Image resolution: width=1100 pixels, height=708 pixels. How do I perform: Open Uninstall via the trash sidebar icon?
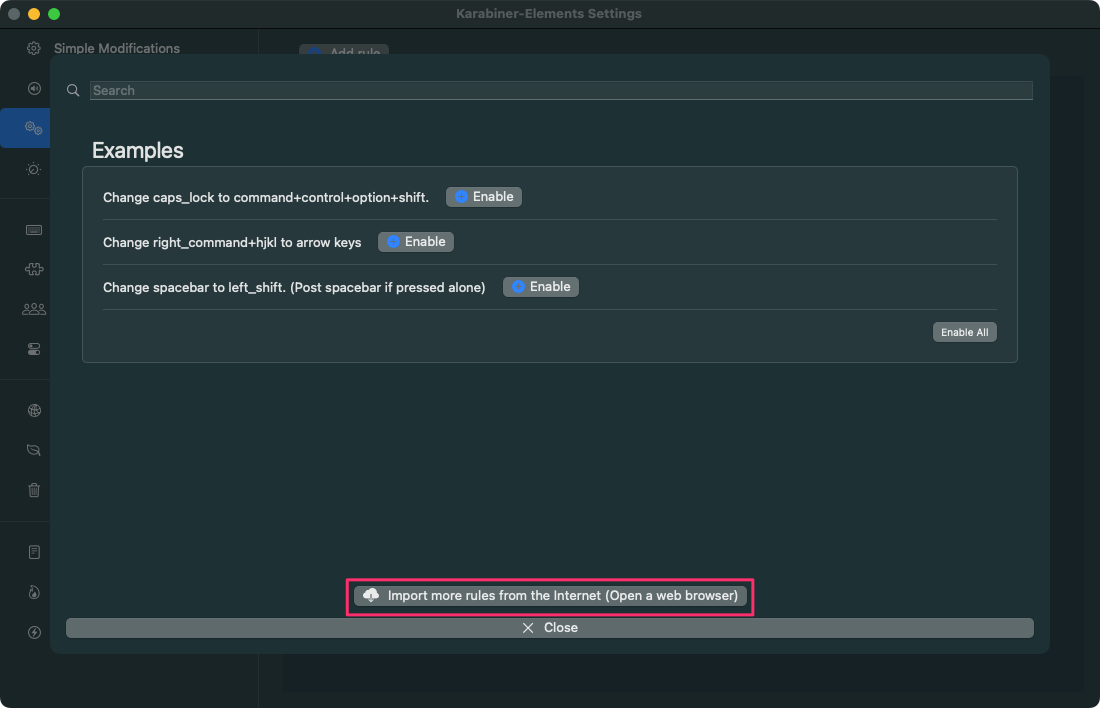tap(34, 490)
